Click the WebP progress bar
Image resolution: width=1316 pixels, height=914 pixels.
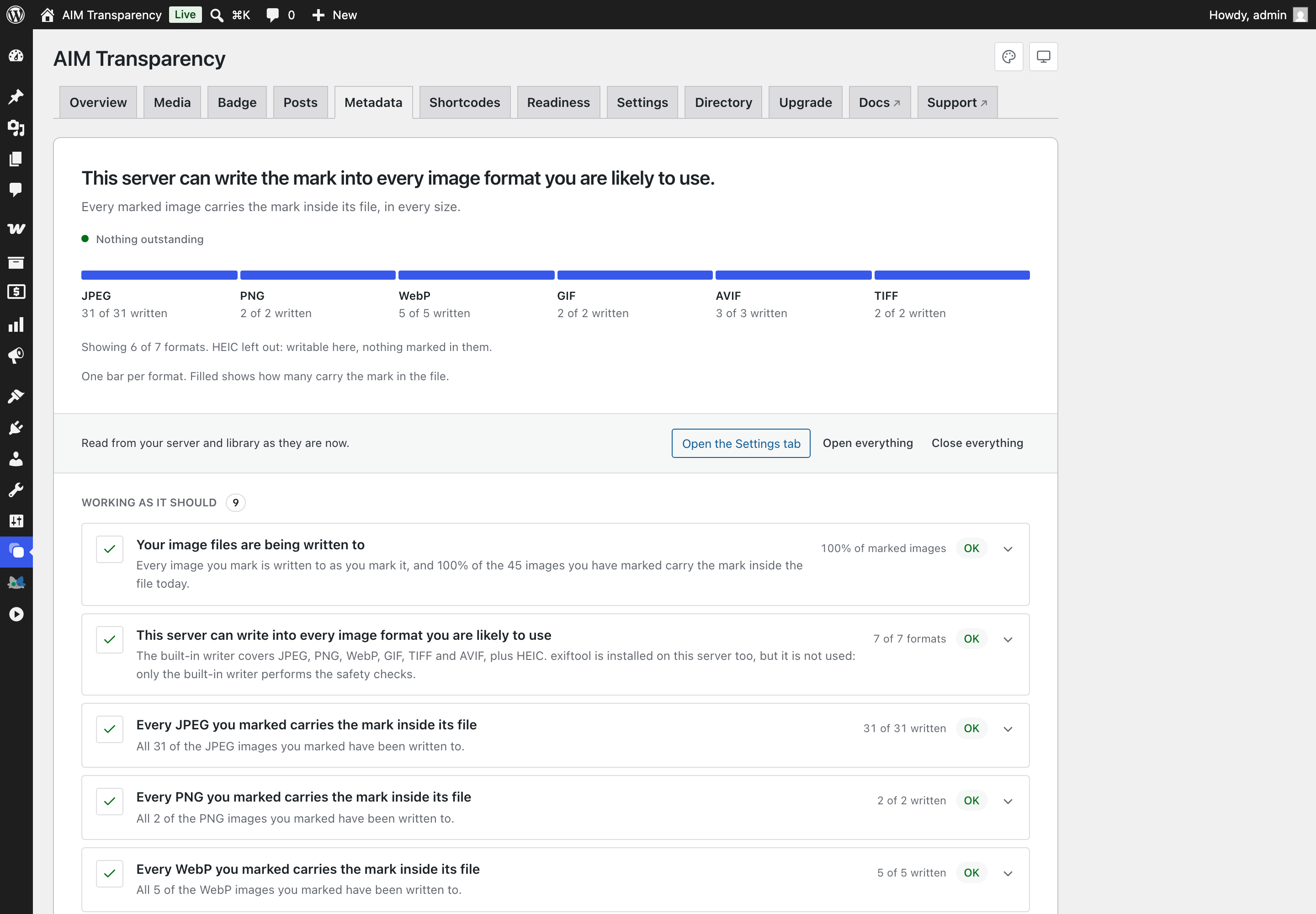pos(477,276)
